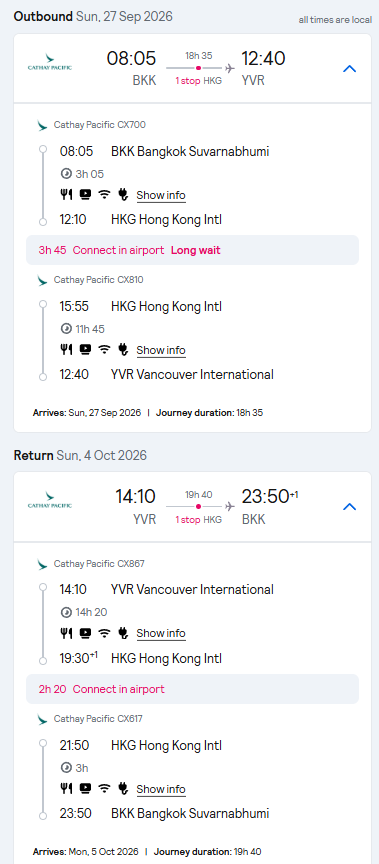This screenshot has width=379, height=864.
Task: Click the entertainment screen icon for CX617
Action: (x=85, y=789)
